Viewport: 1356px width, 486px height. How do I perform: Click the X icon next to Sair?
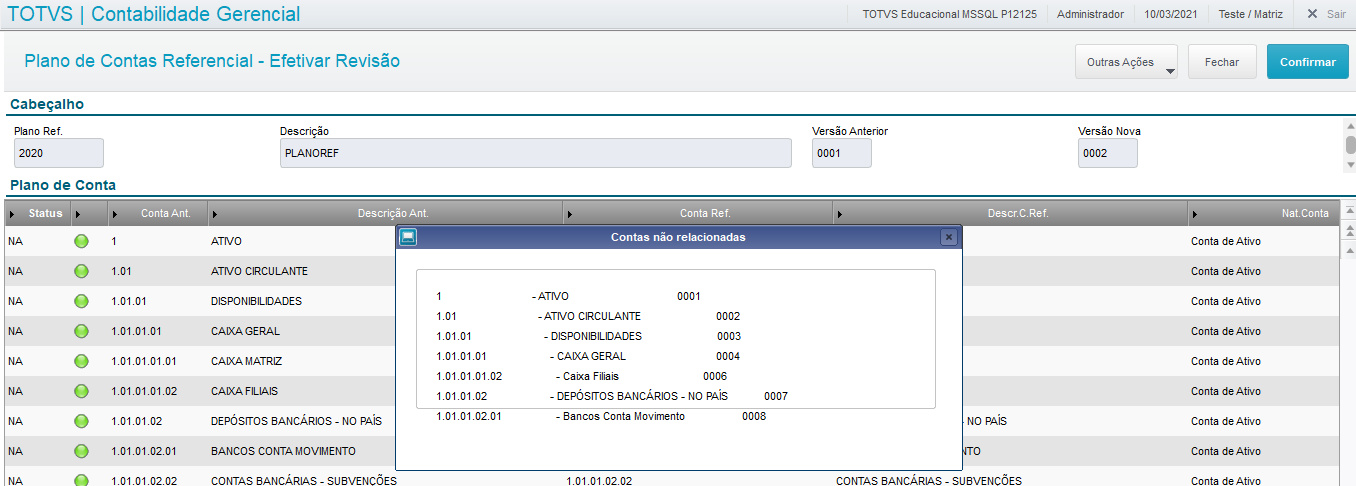(1312, 14)
